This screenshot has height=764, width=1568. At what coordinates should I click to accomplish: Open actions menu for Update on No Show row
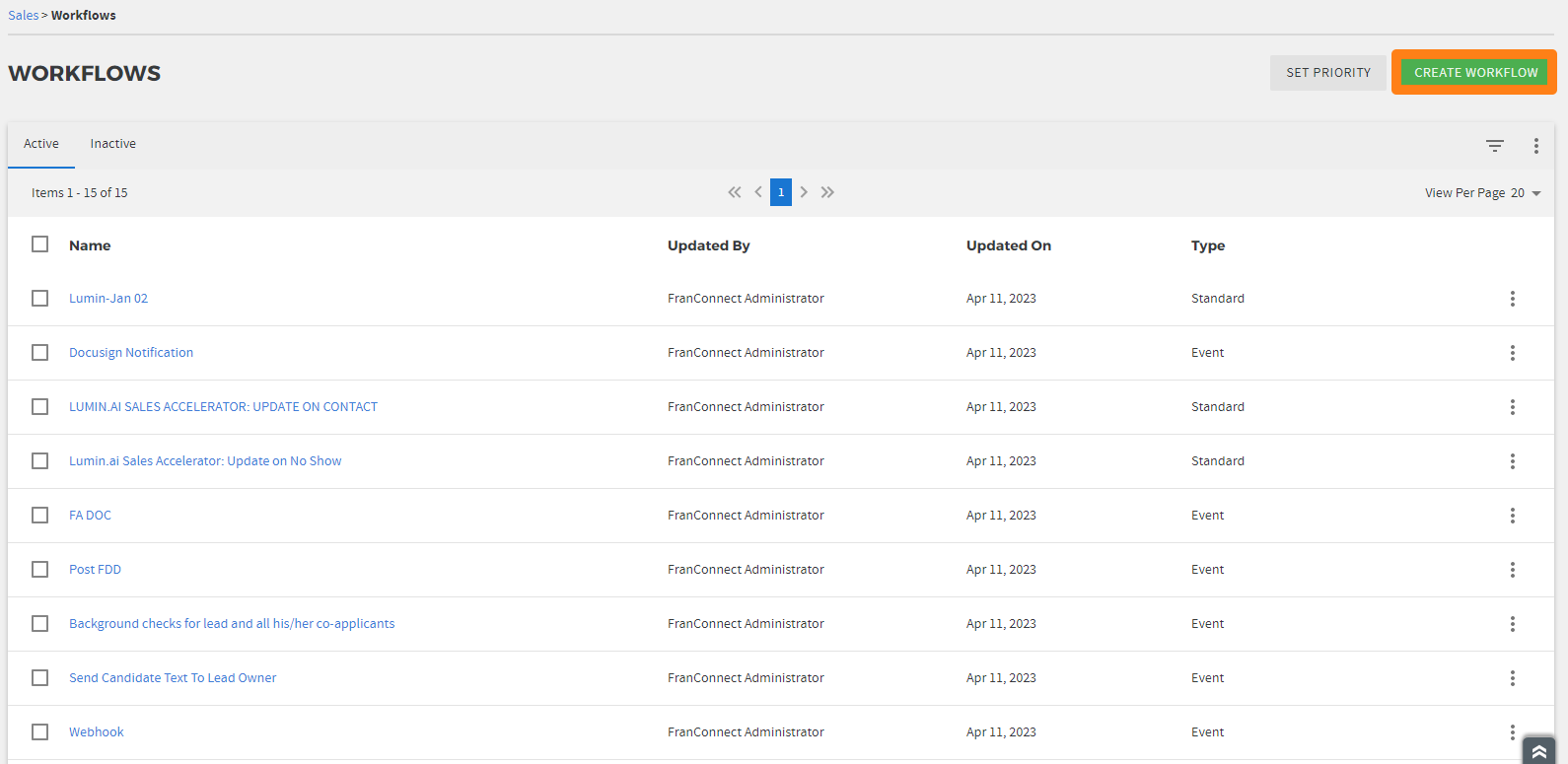[x=1512, y=461]
